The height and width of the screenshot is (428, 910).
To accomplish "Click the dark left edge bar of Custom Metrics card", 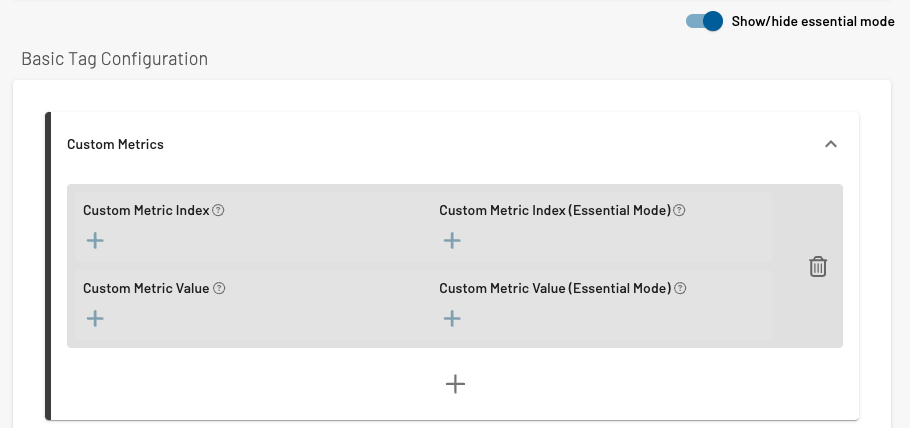I will pyautogui.click(x=48, y=265).
